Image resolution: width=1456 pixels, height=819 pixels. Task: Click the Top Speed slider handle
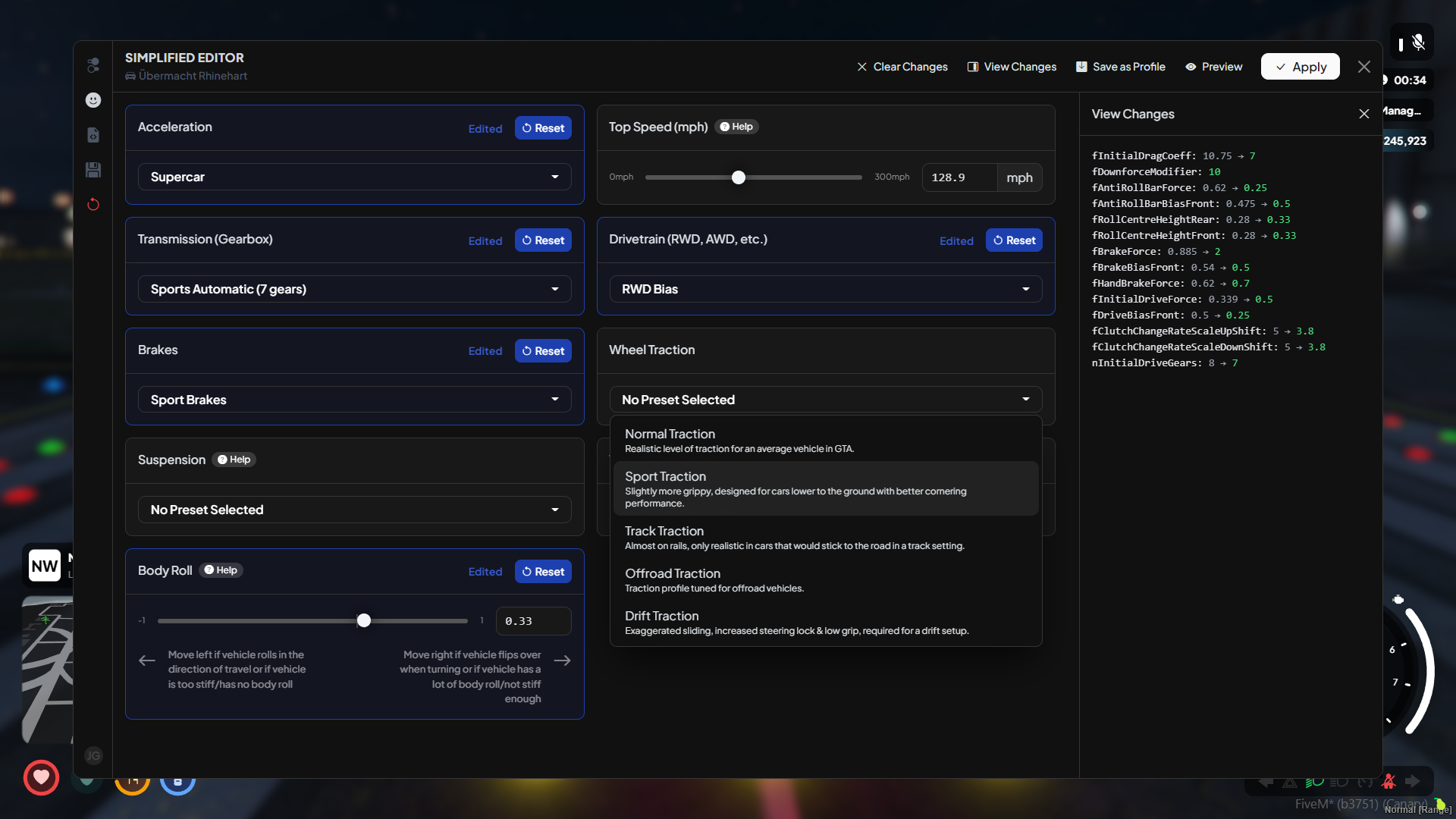[x=739, y=177]
